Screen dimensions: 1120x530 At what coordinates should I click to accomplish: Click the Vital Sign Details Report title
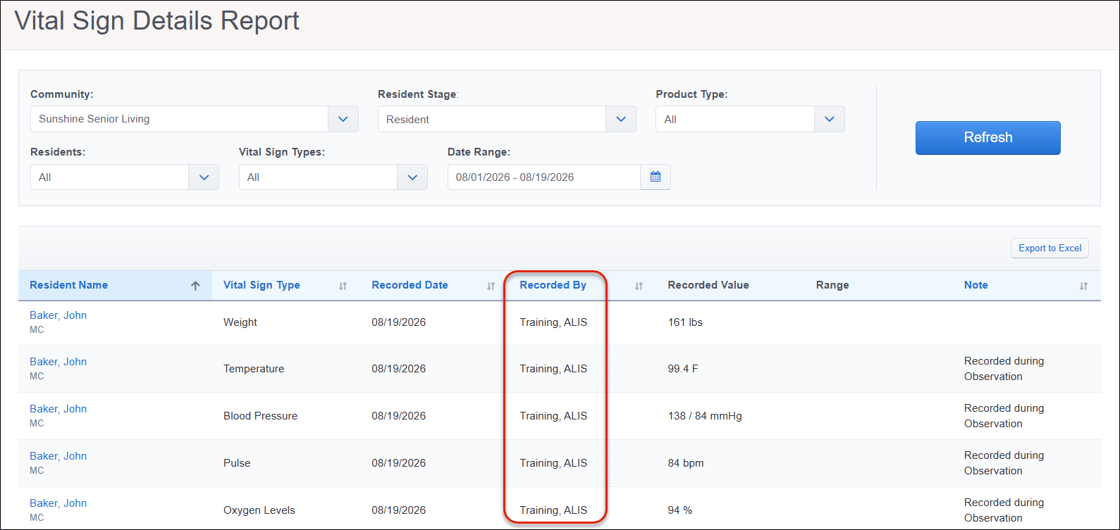tap(156, 21)
